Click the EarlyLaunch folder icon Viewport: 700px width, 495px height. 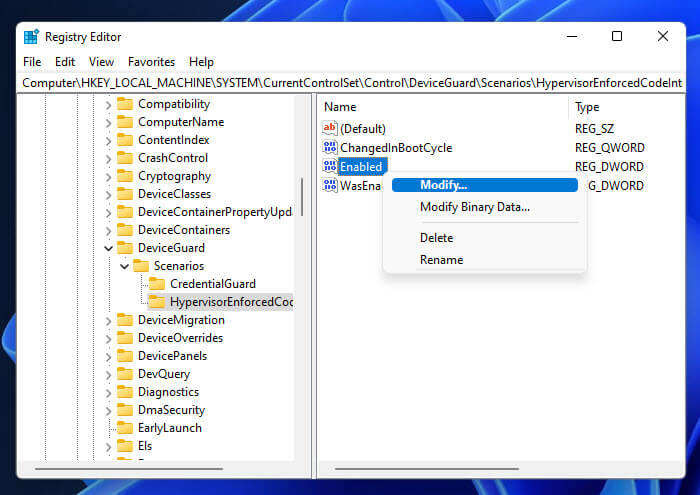tap(125, 428)
